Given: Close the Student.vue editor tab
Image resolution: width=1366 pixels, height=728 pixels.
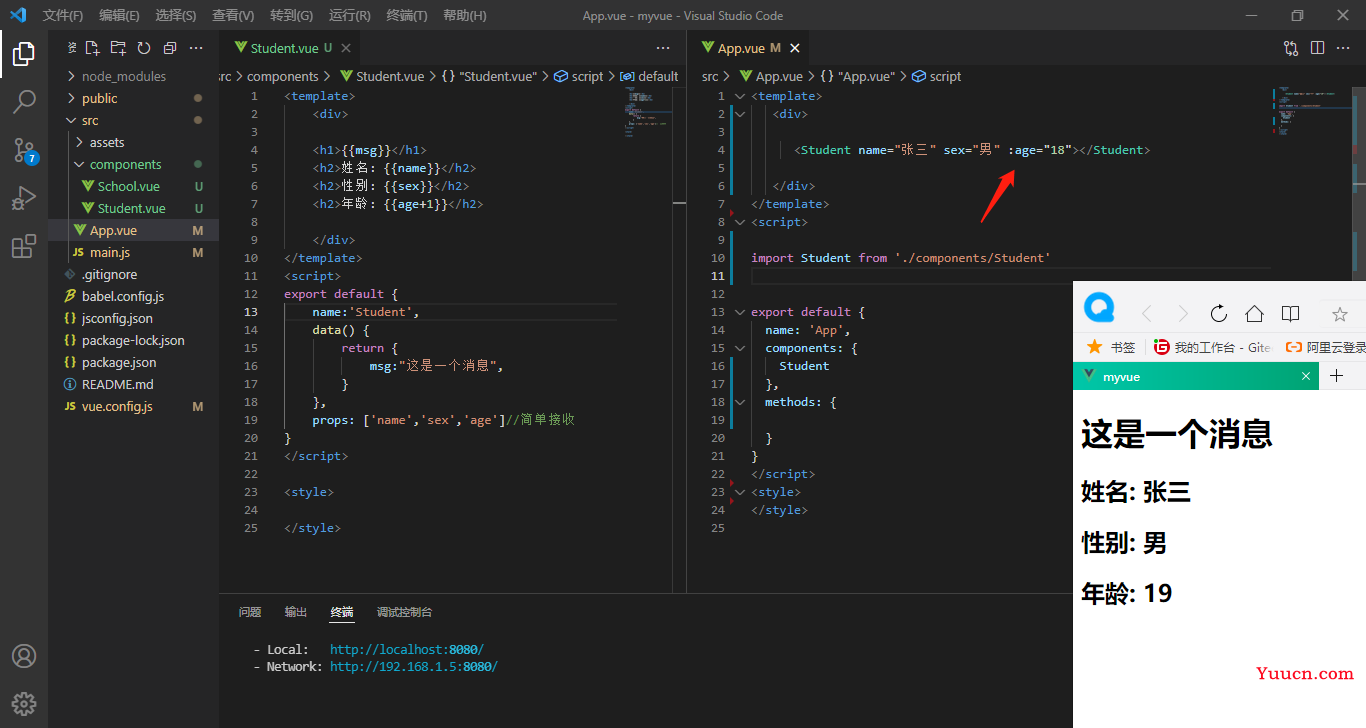Looking at the screenshot, I should coord(346,48).
